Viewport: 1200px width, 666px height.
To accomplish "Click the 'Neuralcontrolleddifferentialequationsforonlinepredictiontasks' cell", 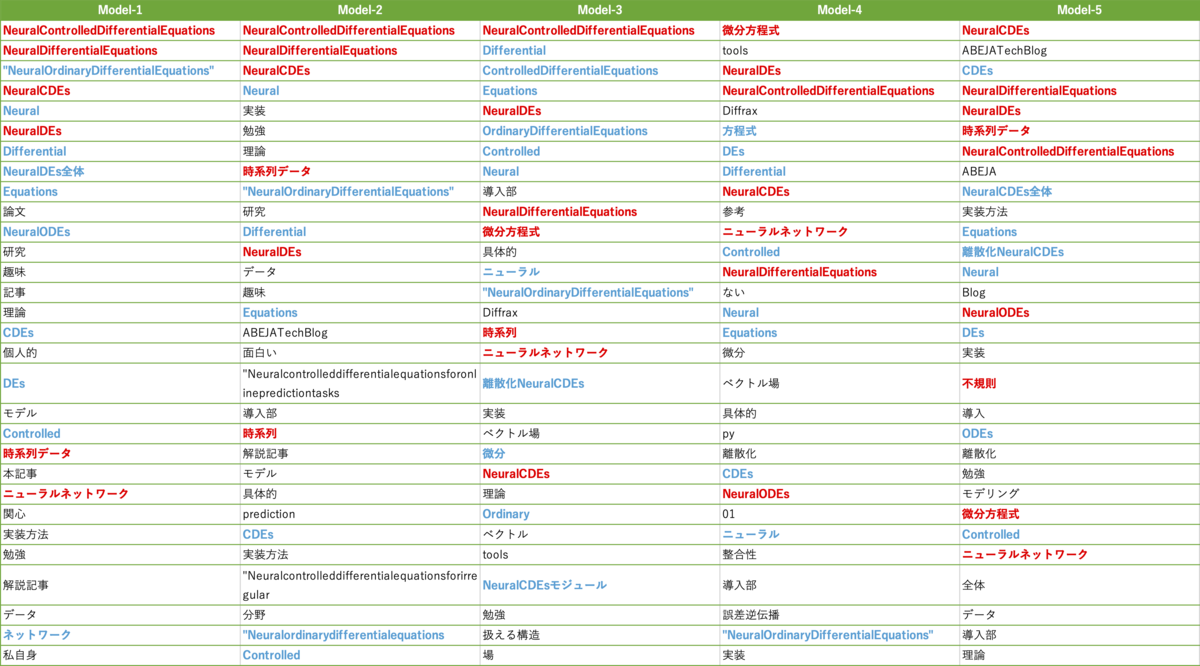I will coord(360,383).
